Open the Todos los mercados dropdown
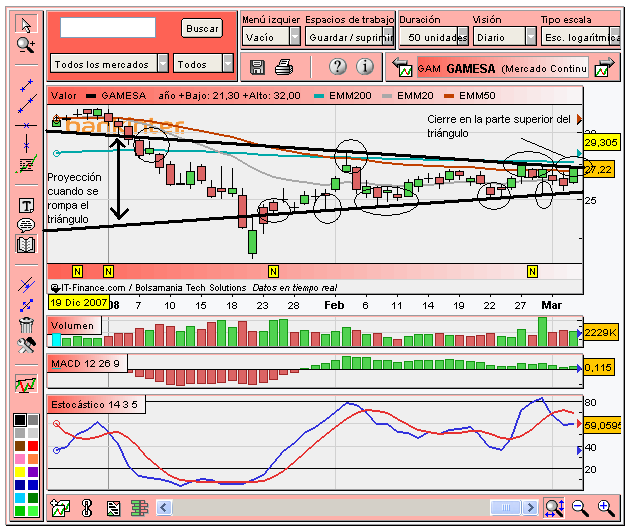Image resolution: width=628 pixels, height=530 pixels. [109, 64]
